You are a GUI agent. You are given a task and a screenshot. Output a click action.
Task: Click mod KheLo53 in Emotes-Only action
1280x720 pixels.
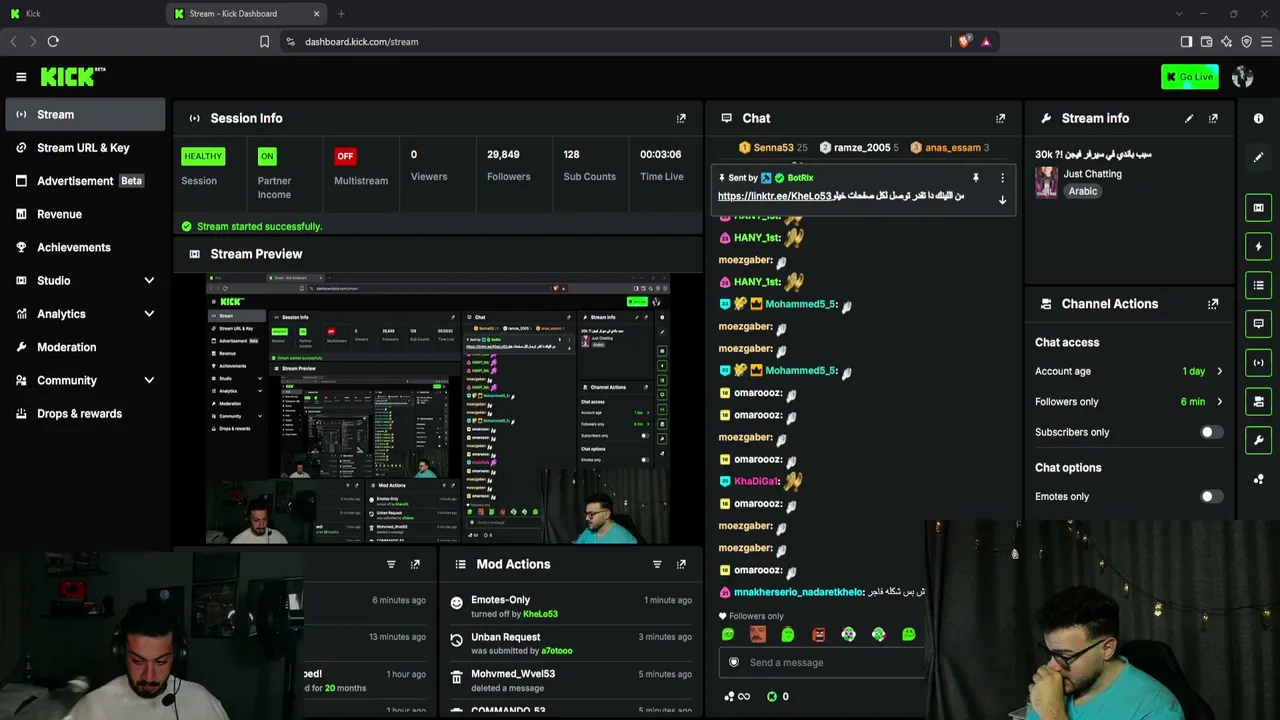pyautogui.click(x=540, y=614)
